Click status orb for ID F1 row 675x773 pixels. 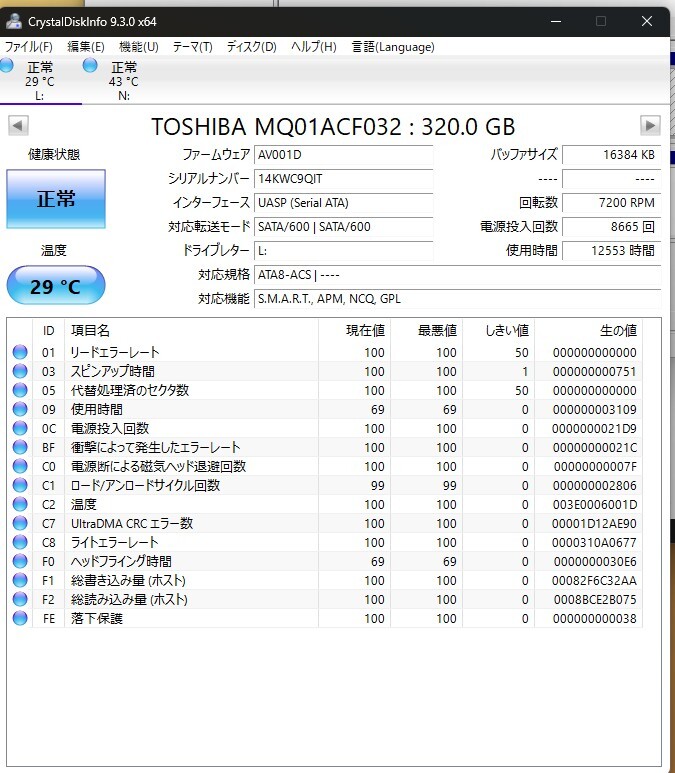tap(20, 580)
